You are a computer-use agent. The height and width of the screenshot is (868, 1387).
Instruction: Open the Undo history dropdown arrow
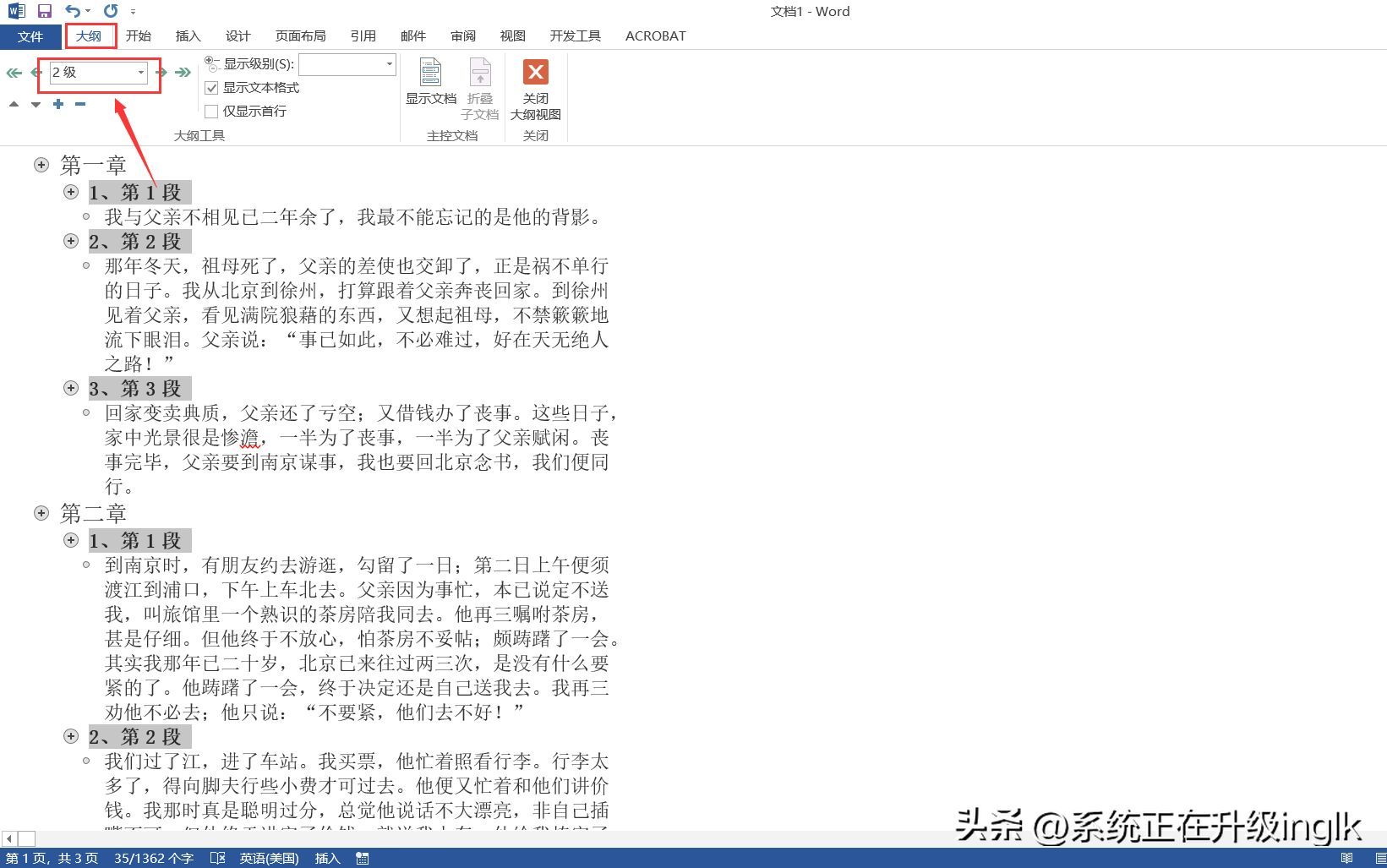point(88,12)
